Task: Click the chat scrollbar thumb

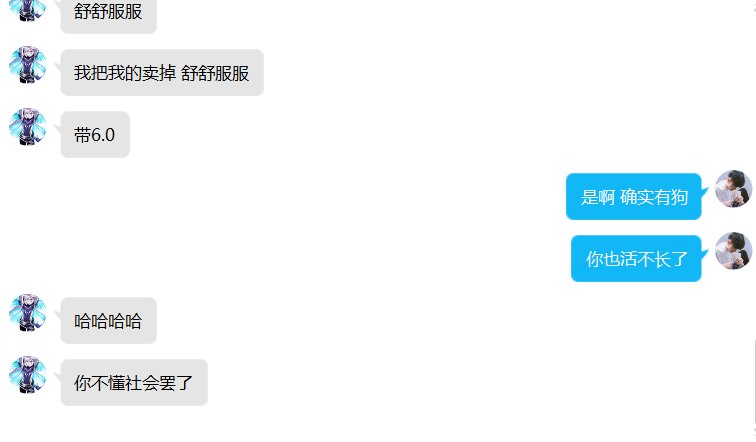Action: click(x=754, y=381)
